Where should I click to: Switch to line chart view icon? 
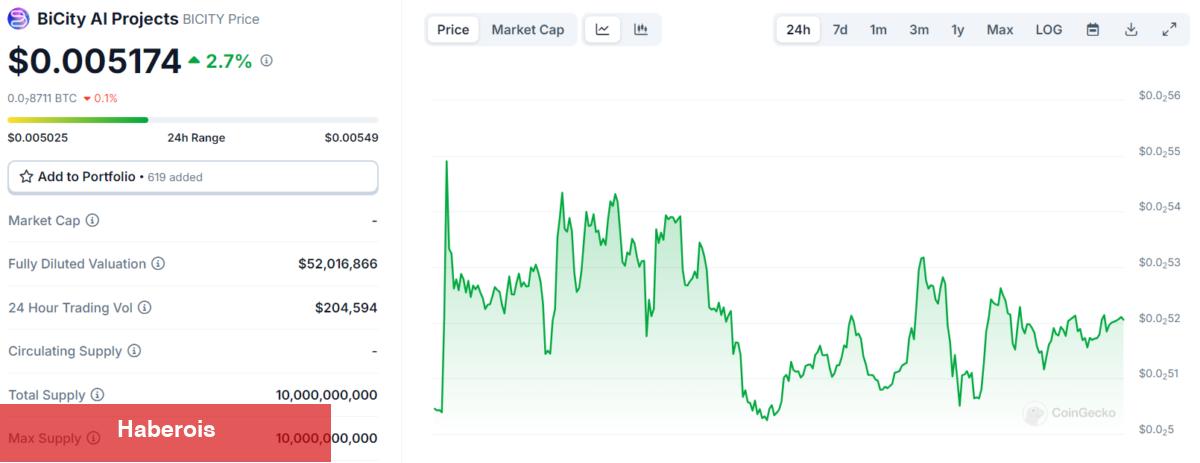603,30
